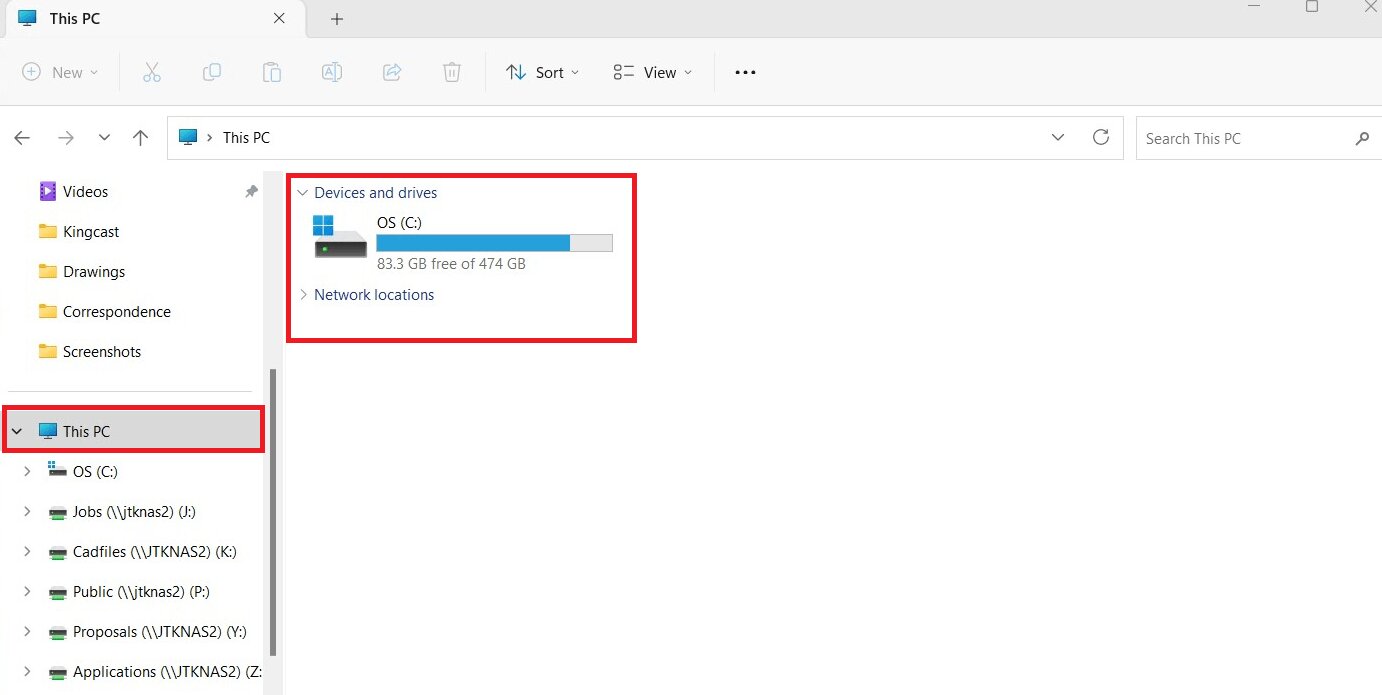This screenshot has height=695, width=1382.
Task: Click the pin icon next to Videos
Action: tap(250, 191)
